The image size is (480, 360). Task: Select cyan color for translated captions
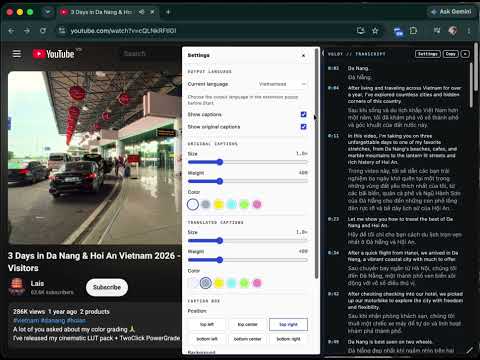click(231, 283)
